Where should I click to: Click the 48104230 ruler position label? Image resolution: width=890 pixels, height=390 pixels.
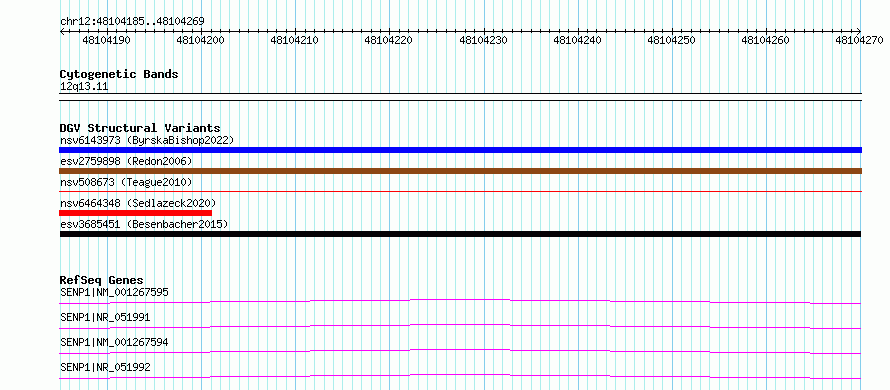coord(484,40)
